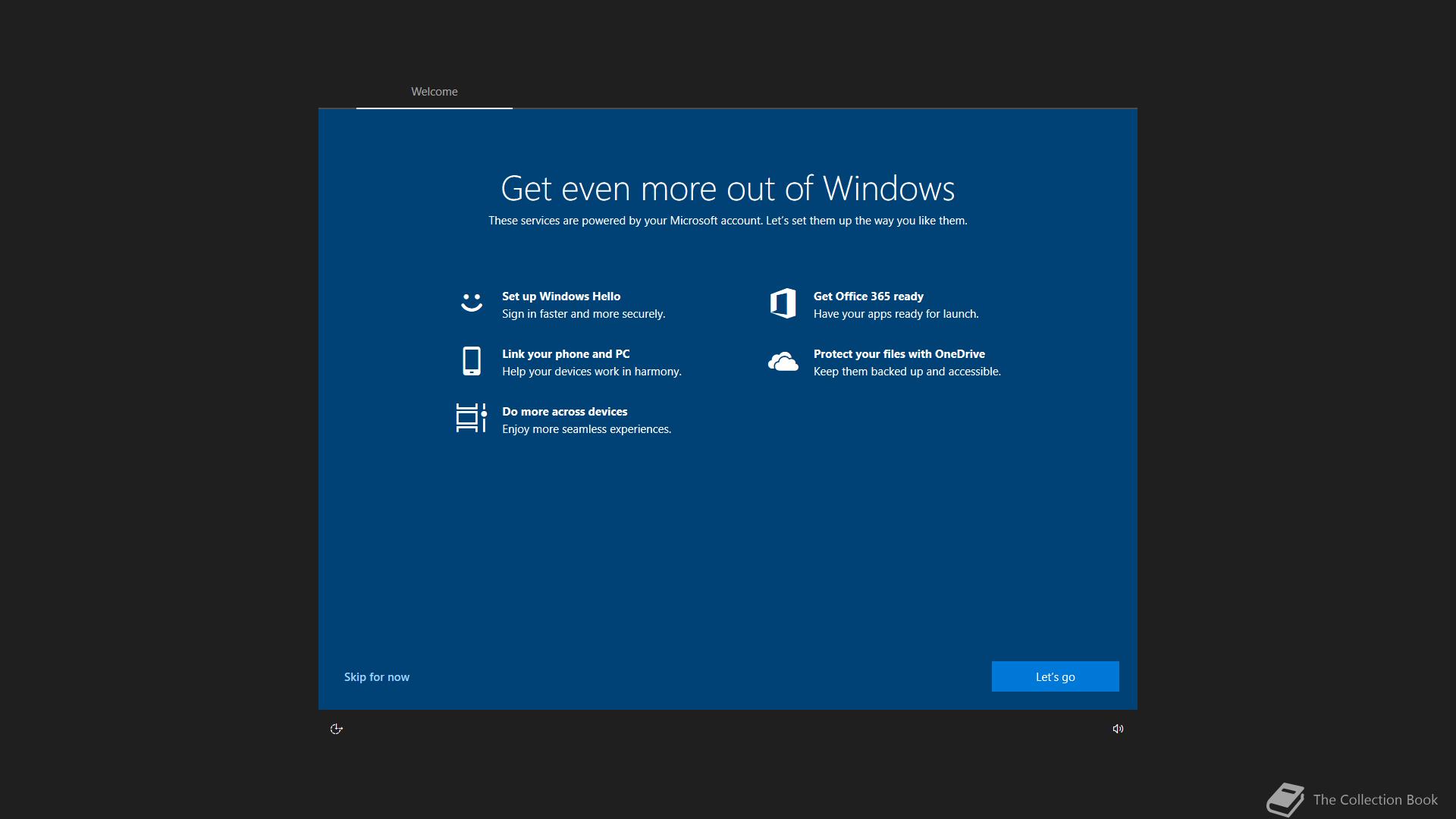This screenshot has height=819, width=1456.
Task: Click the "Get Office 365 ready" heading
Action: (x=868, y=297)
